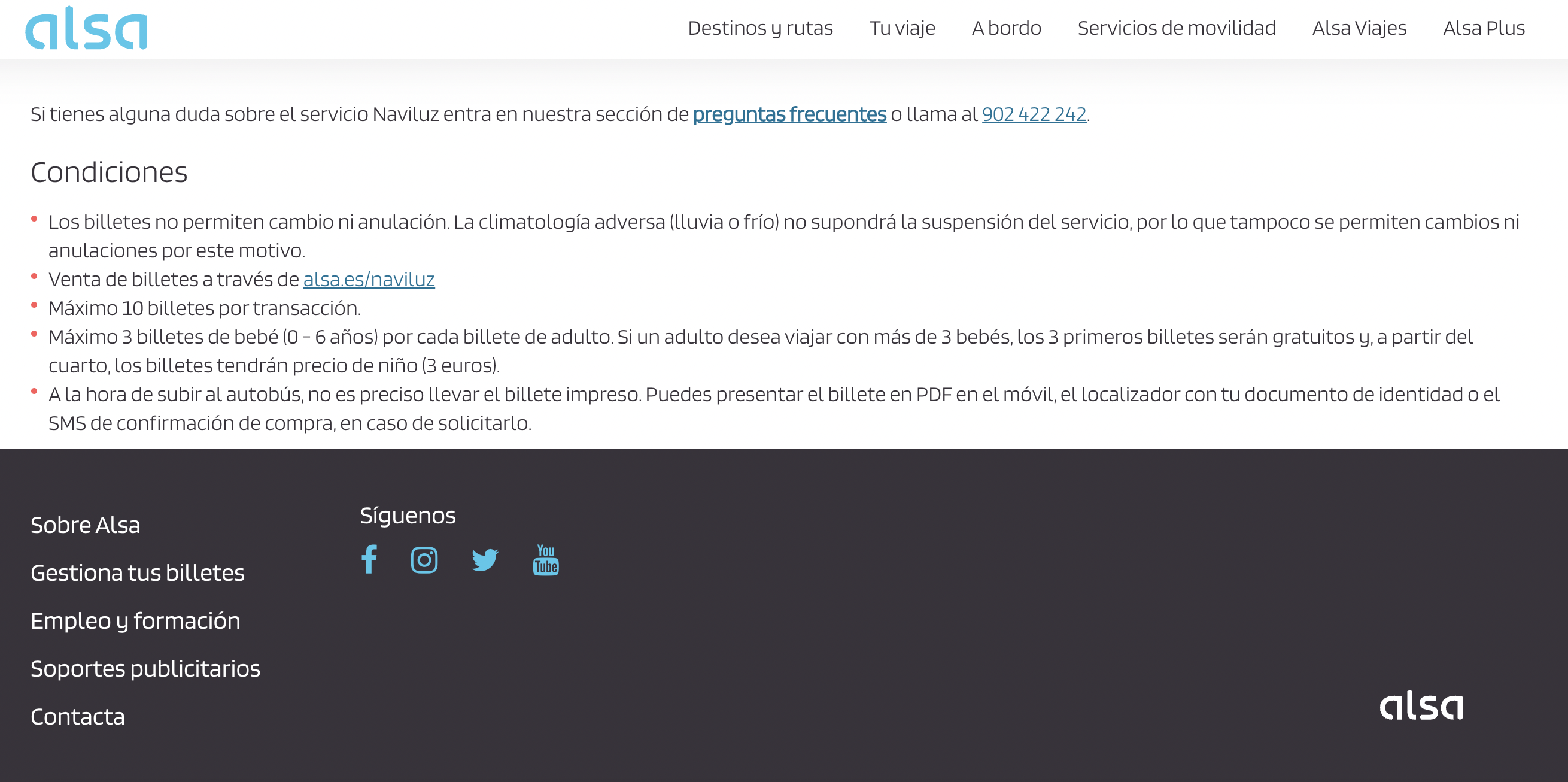Follow the preguntas frecuentes link
The width and height of the screenshot is (1568, 782).
click(x=789, y=114)
